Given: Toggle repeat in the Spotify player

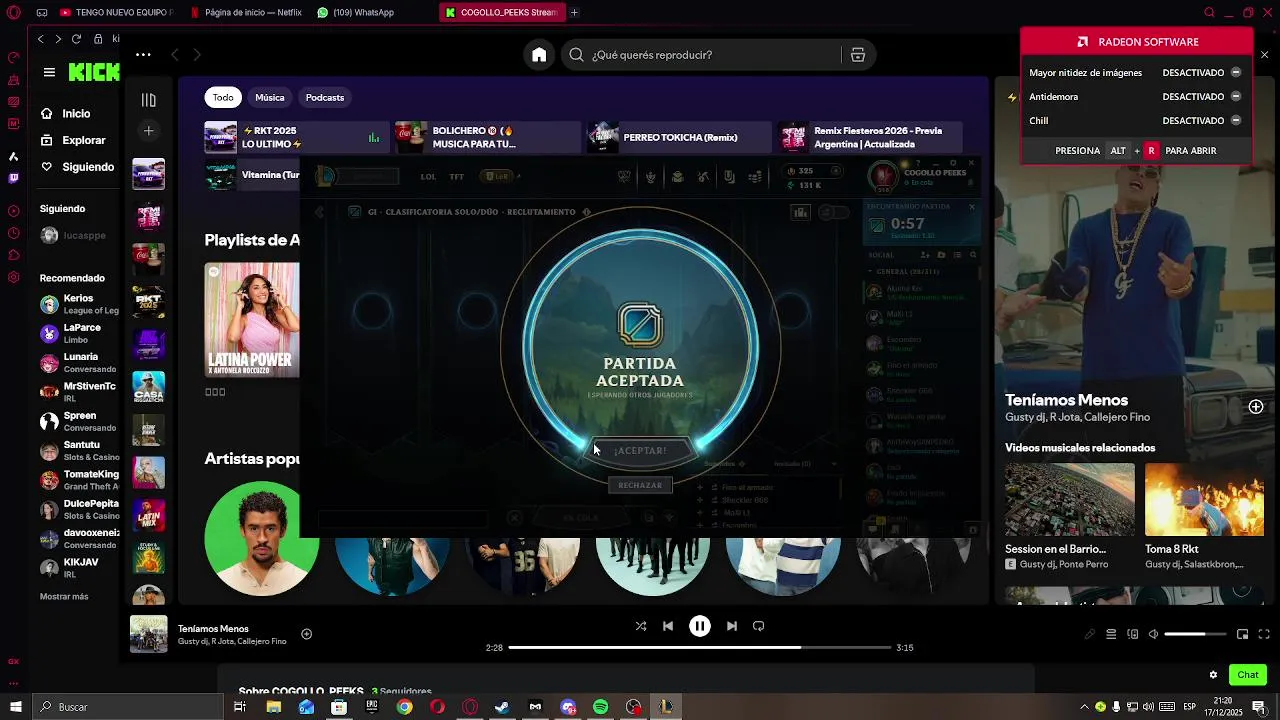Looking at the screenshot, I should [x=758, y=626].
